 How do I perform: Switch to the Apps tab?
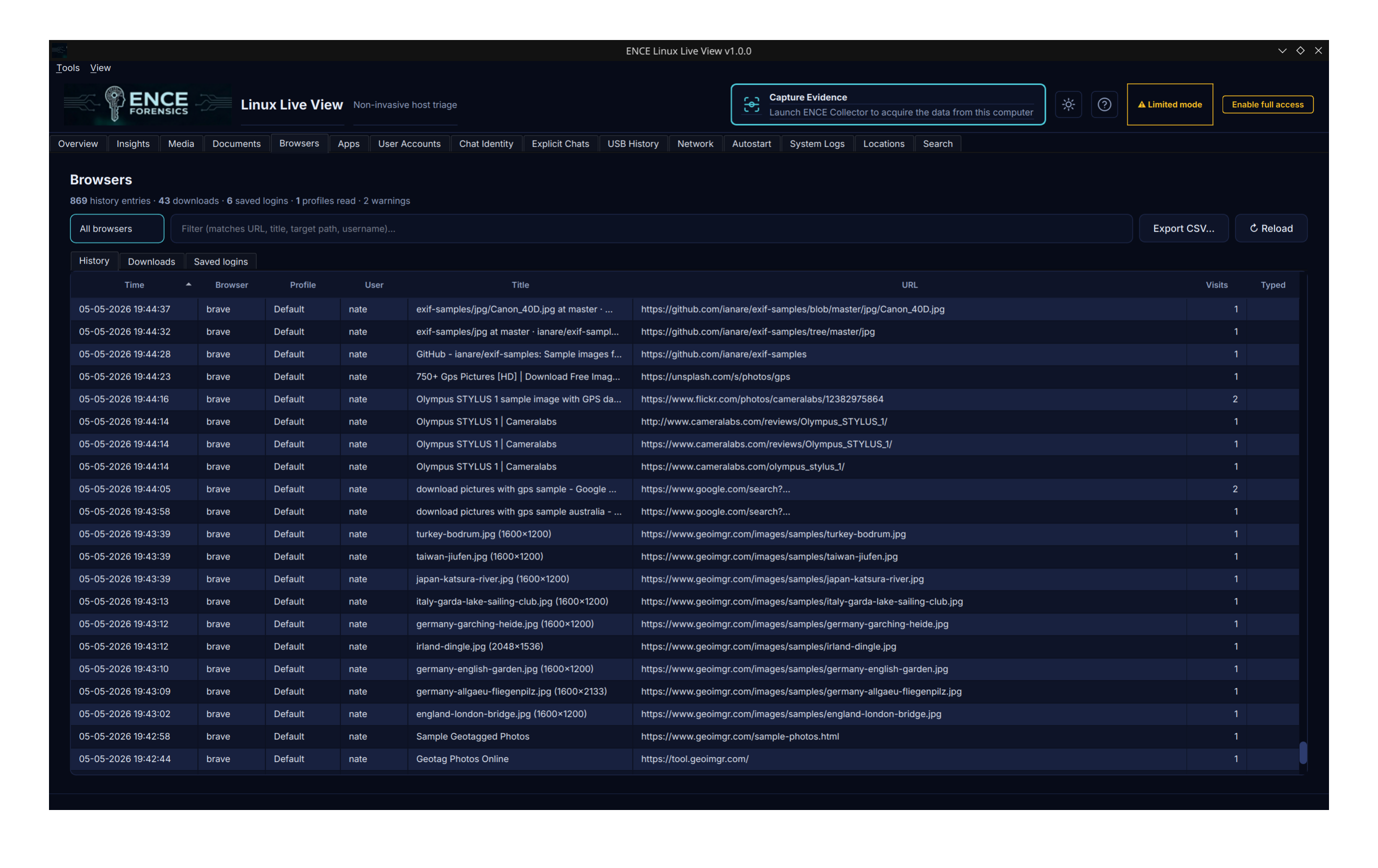[348, 143]
